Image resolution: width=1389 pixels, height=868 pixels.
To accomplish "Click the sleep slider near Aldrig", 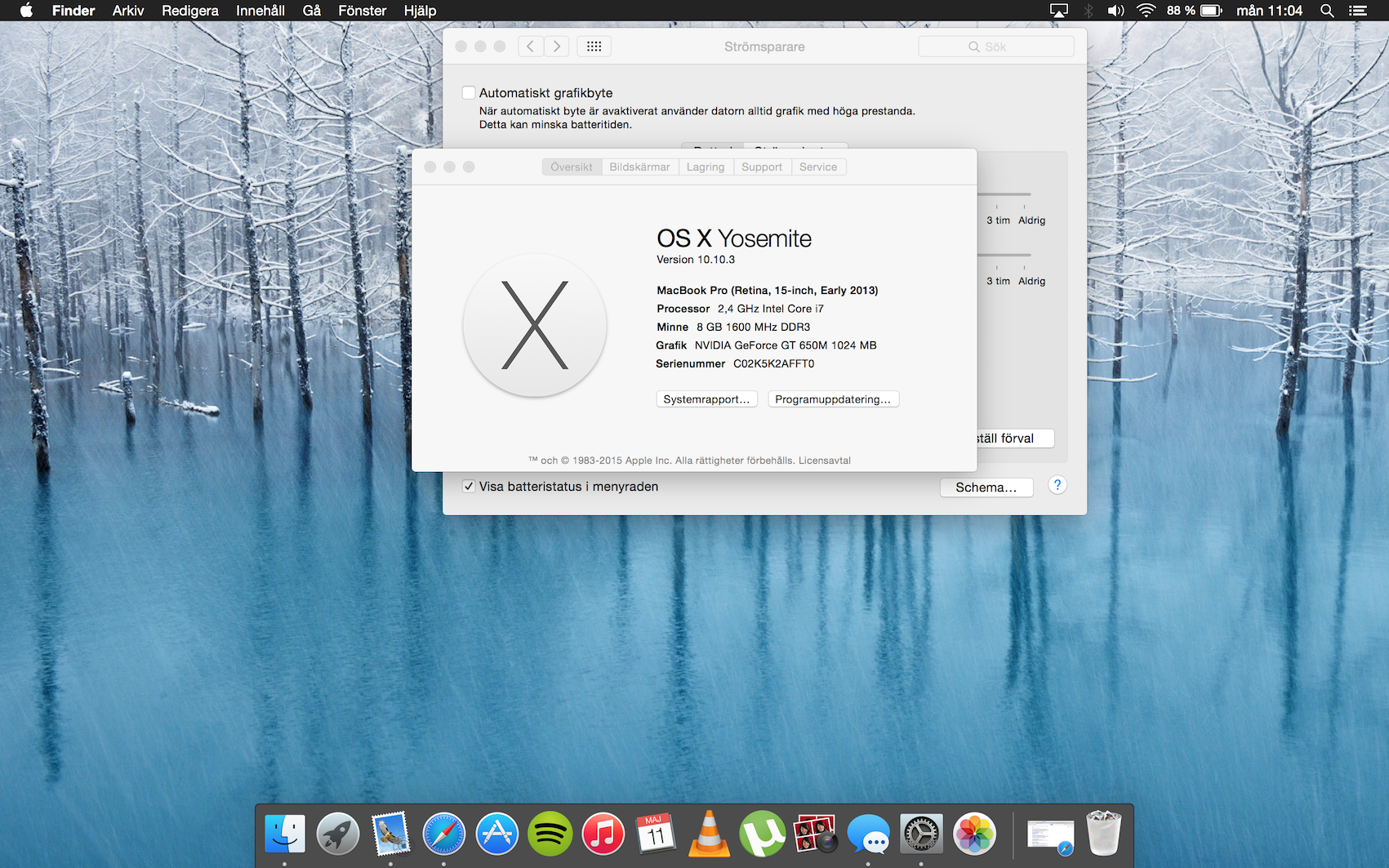I will pyautogui.click(x=1024, y=194).
